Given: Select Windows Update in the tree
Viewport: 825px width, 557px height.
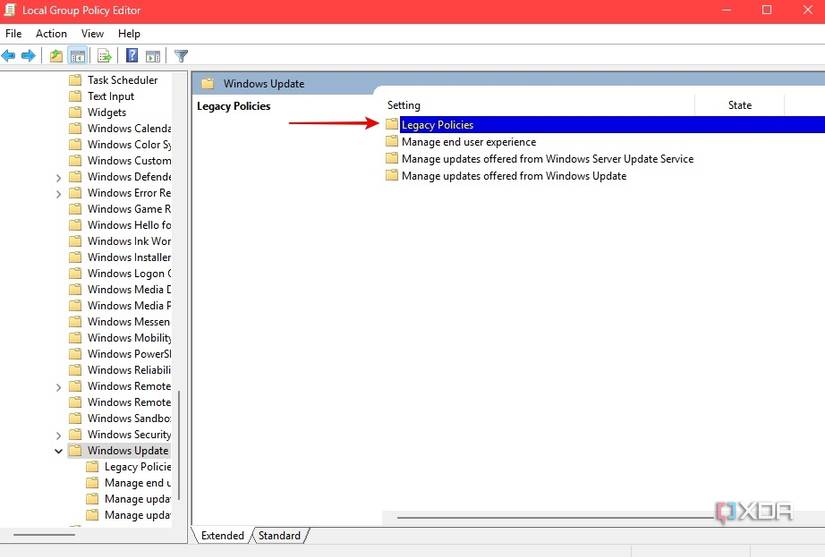Looking at the screenshot, I should [128, 450].
